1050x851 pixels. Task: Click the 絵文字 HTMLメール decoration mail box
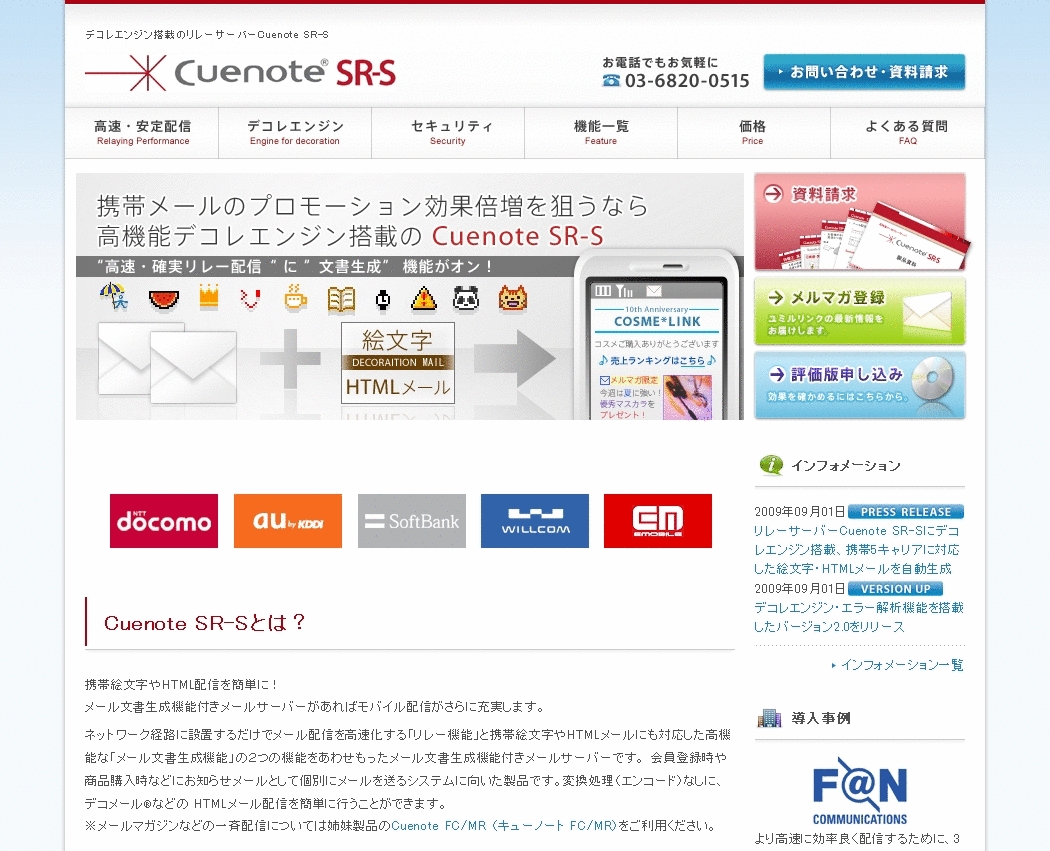point(398,363)
